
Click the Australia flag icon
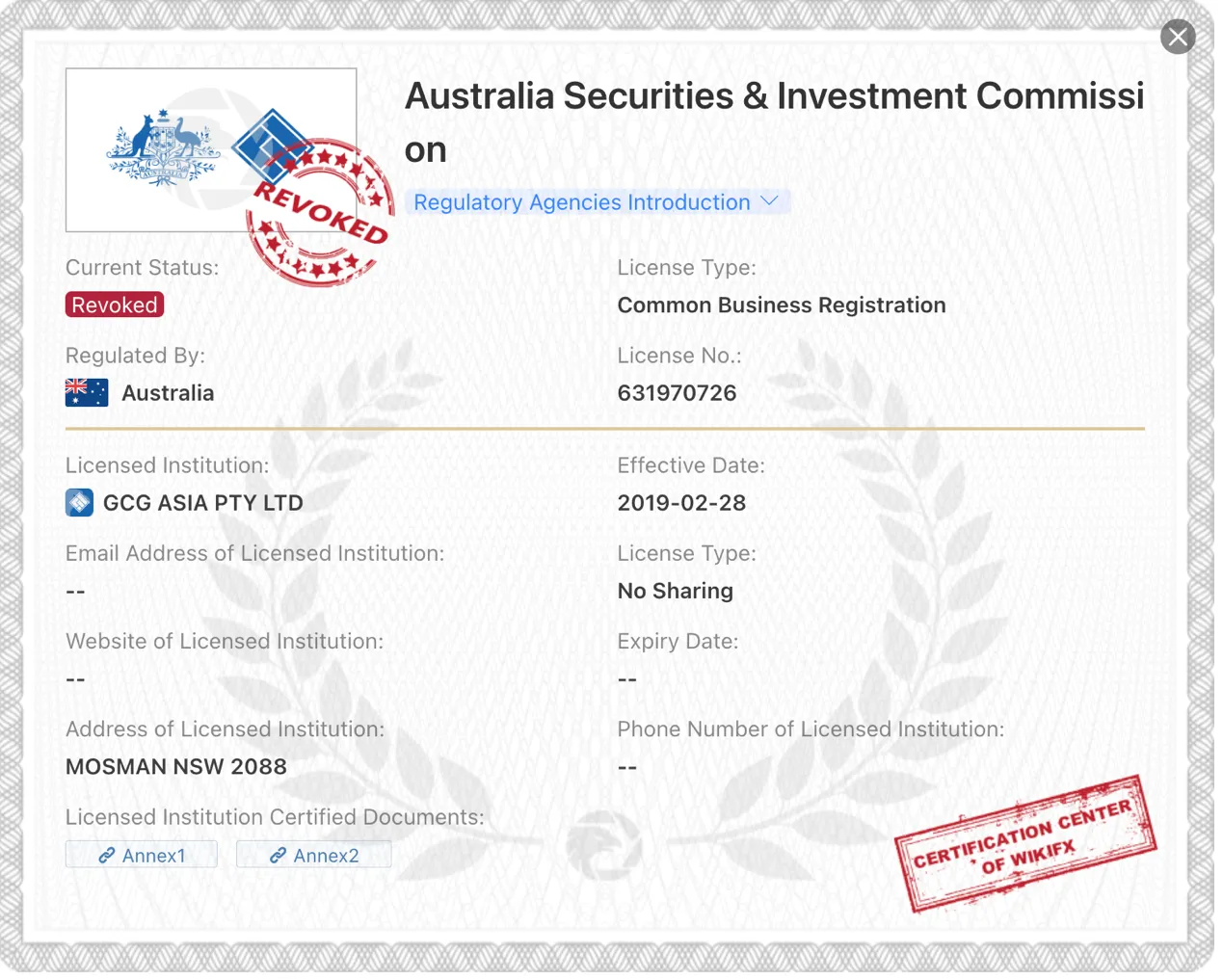[87, 393]
